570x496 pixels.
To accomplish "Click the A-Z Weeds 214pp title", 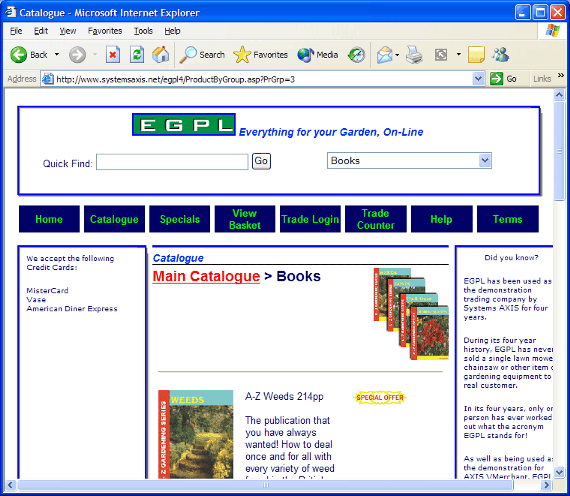I will tap(284, 396).
